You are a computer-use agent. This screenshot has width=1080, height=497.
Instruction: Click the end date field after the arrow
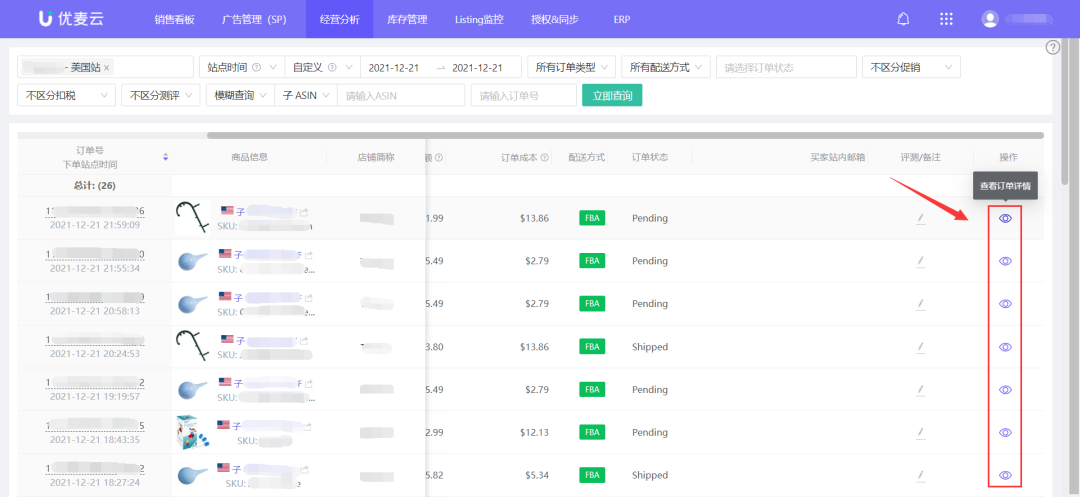click(477, 67)
